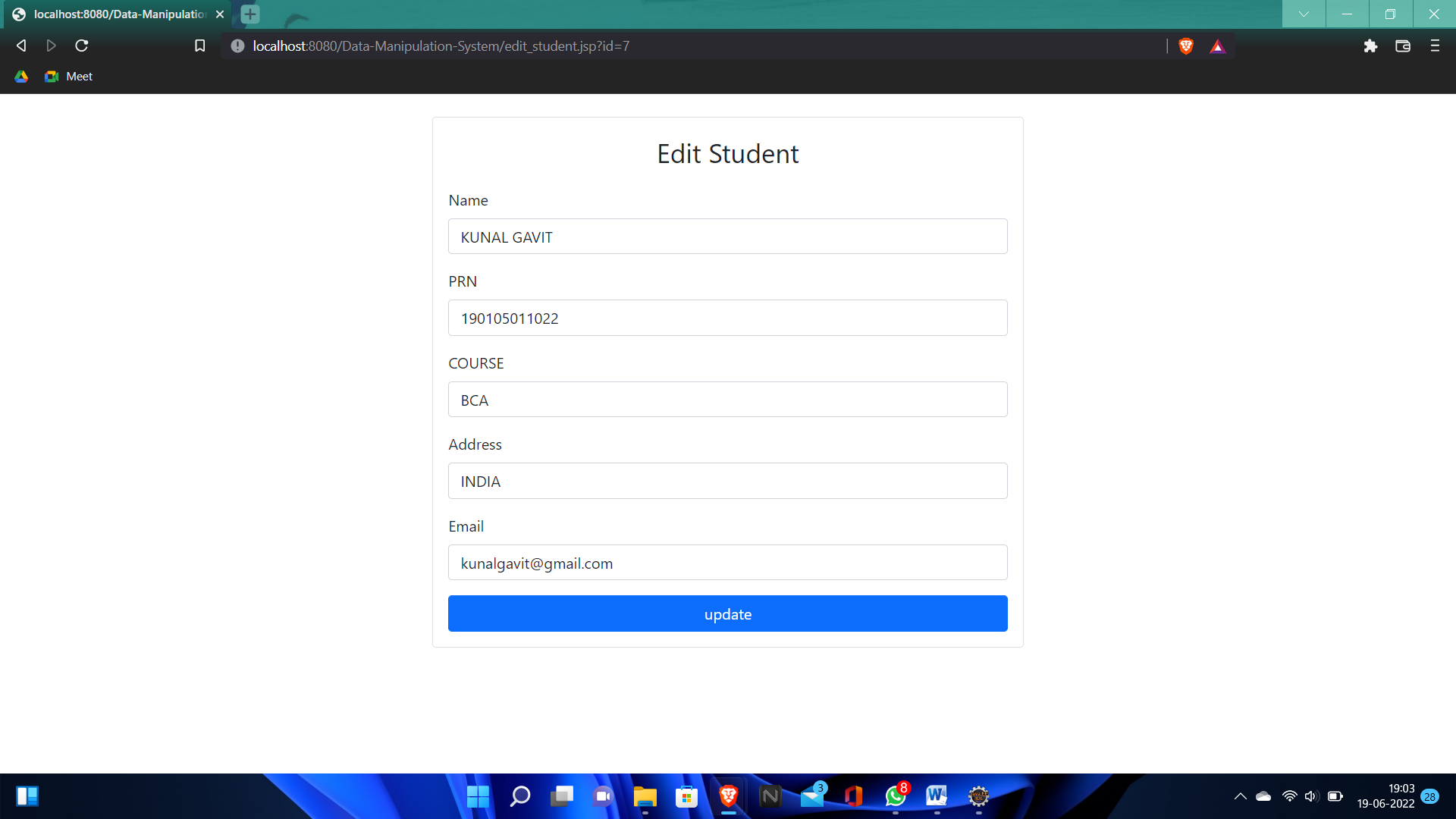Open the Windows Start menu
The width and height of the screenshot is (1456, 819).
pyautogui.click(x=478, y=796)
